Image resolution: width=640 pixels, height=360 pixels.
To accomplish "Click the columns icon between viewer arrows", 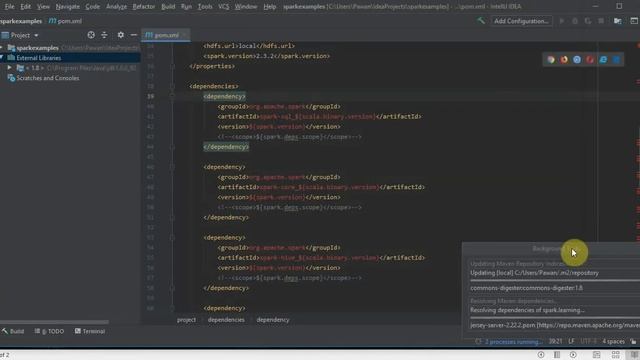I will (x=557, y=355).
